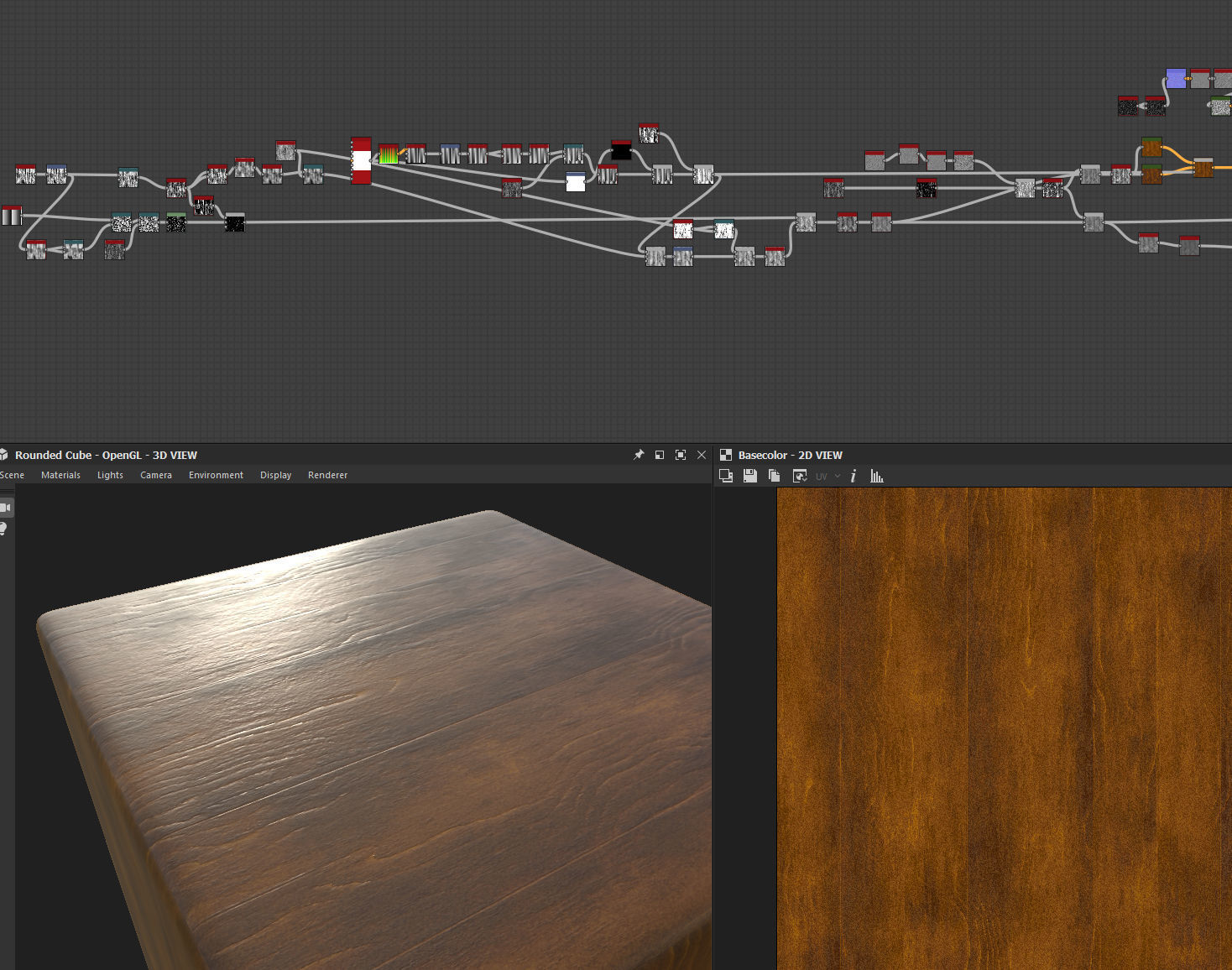Click the checkerboard icon in 2D view title
This screenshot has height=970, width=1232.
point(726,455)
